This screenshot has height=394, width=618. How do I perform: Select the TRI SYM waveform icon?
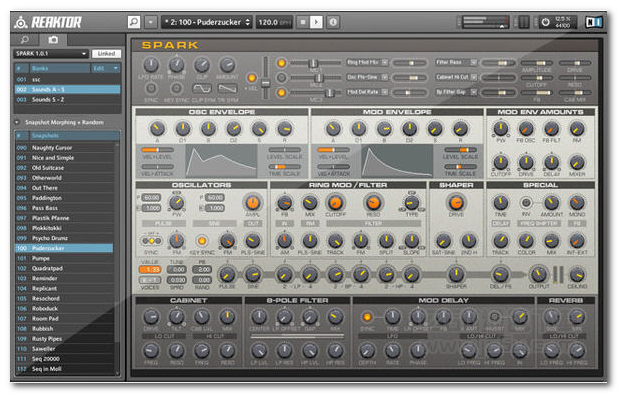click(227, 88)
